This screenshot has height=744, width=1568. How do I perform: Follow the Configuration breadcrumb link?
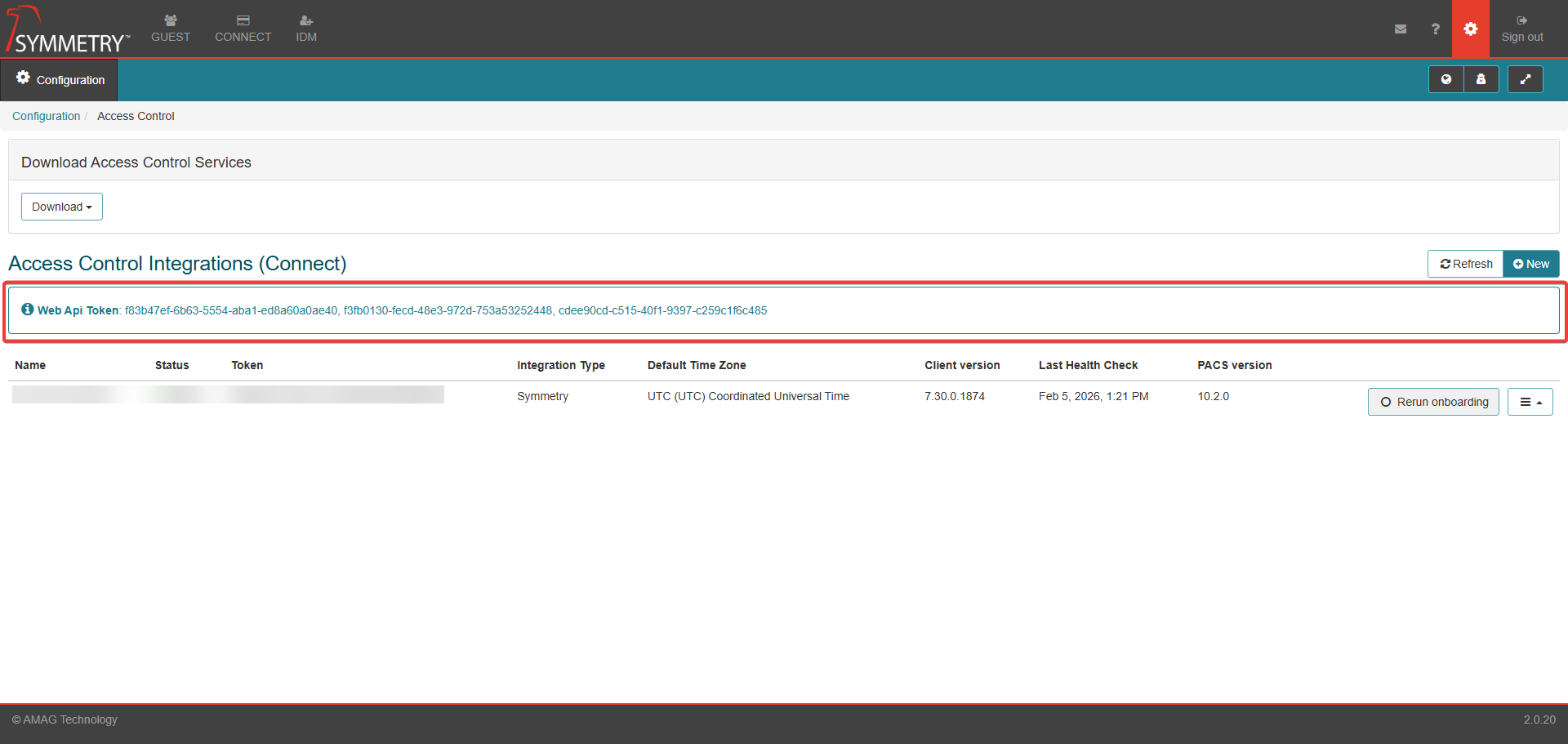(x=46, y=116)
